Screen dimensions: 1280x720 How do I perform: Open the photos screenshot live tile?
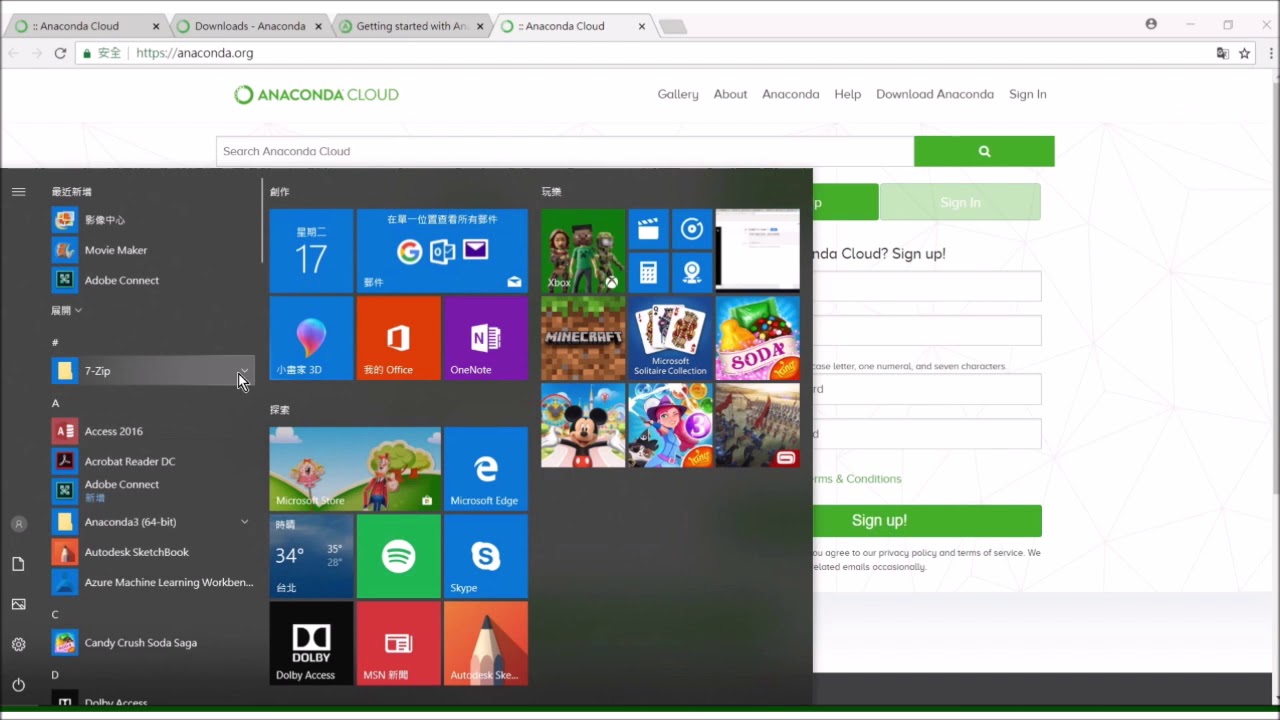point(757,251)
